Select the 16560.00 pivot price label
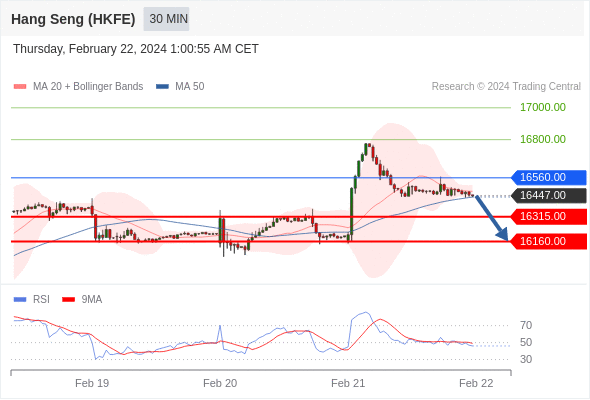This screenshot has height=400, width=590. coord(548,177)
